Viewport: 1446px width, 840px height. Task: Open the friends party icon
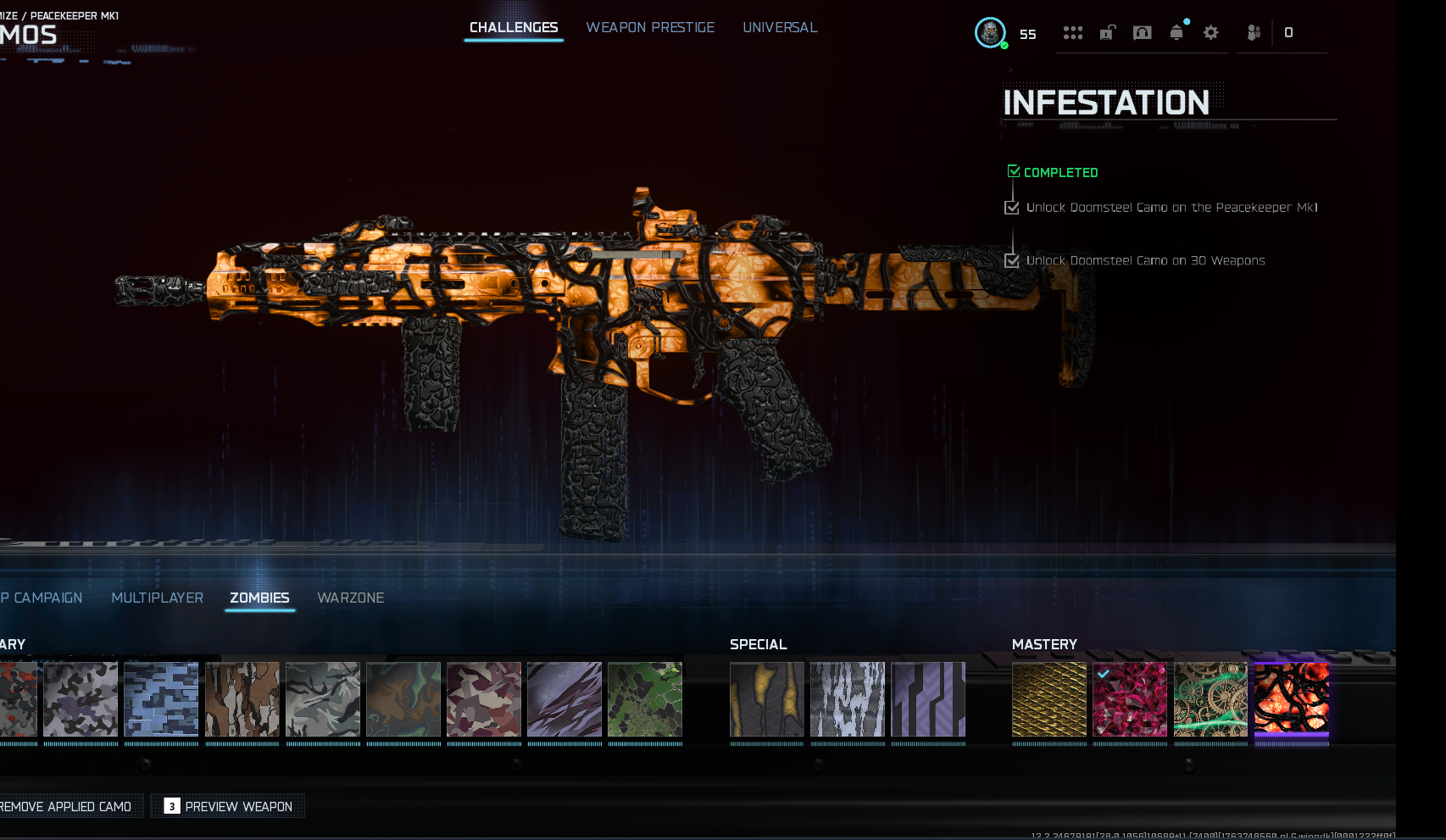point(1254,32)
